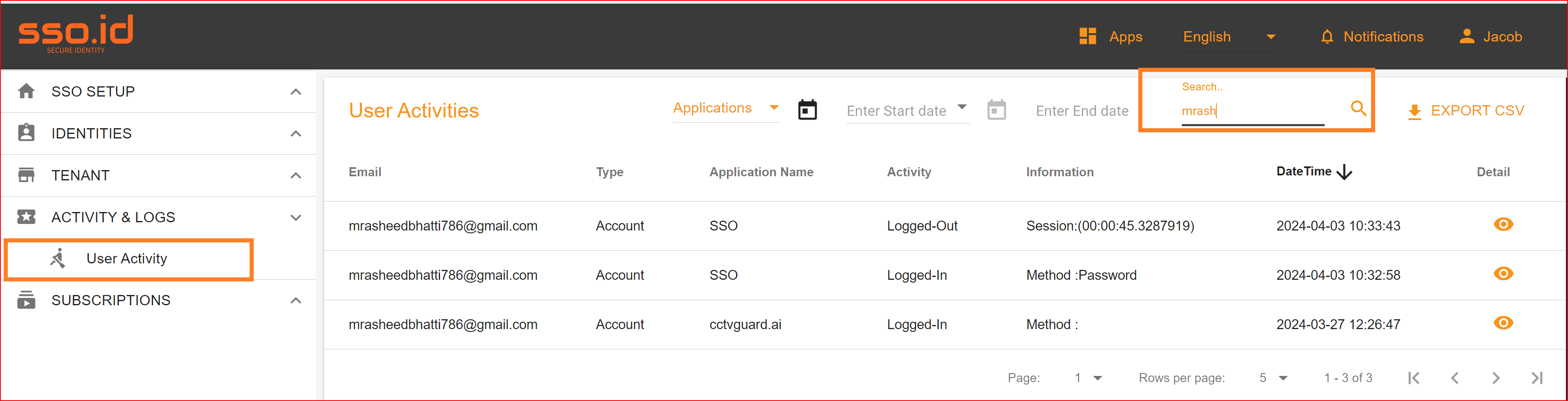Screen dimensions: 1568x401
Task: Go to the previous page
Action: [1455, 378]
